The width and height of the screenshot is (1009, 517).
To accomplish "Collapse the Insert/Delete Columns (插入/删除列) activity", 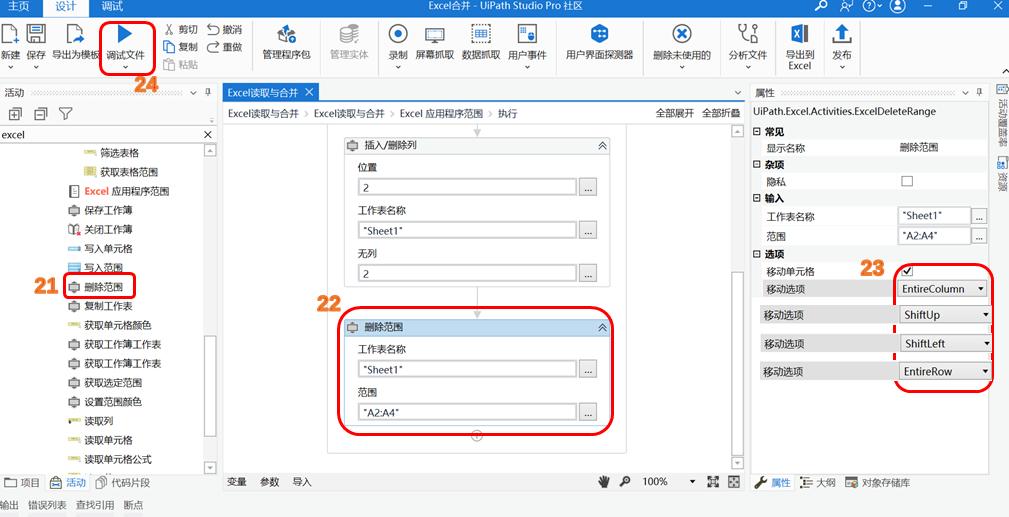I will [602, 146].
